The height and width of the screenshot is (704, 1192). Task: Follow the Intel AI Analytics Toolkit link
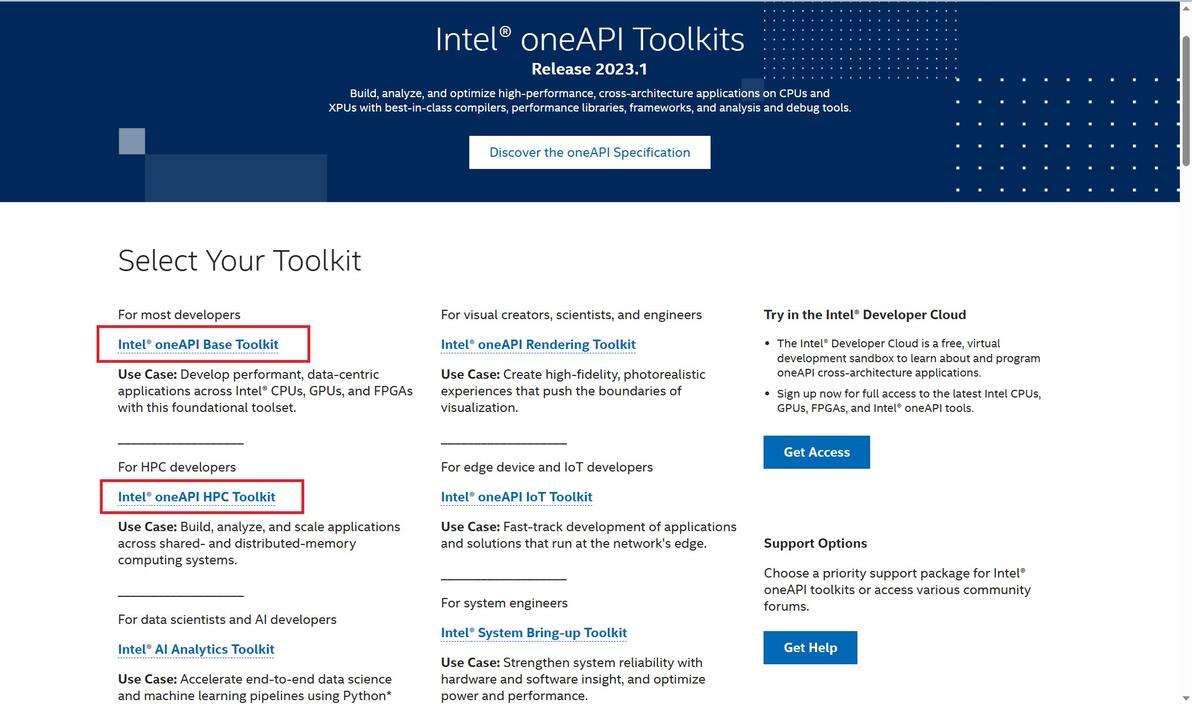(196, 650)
